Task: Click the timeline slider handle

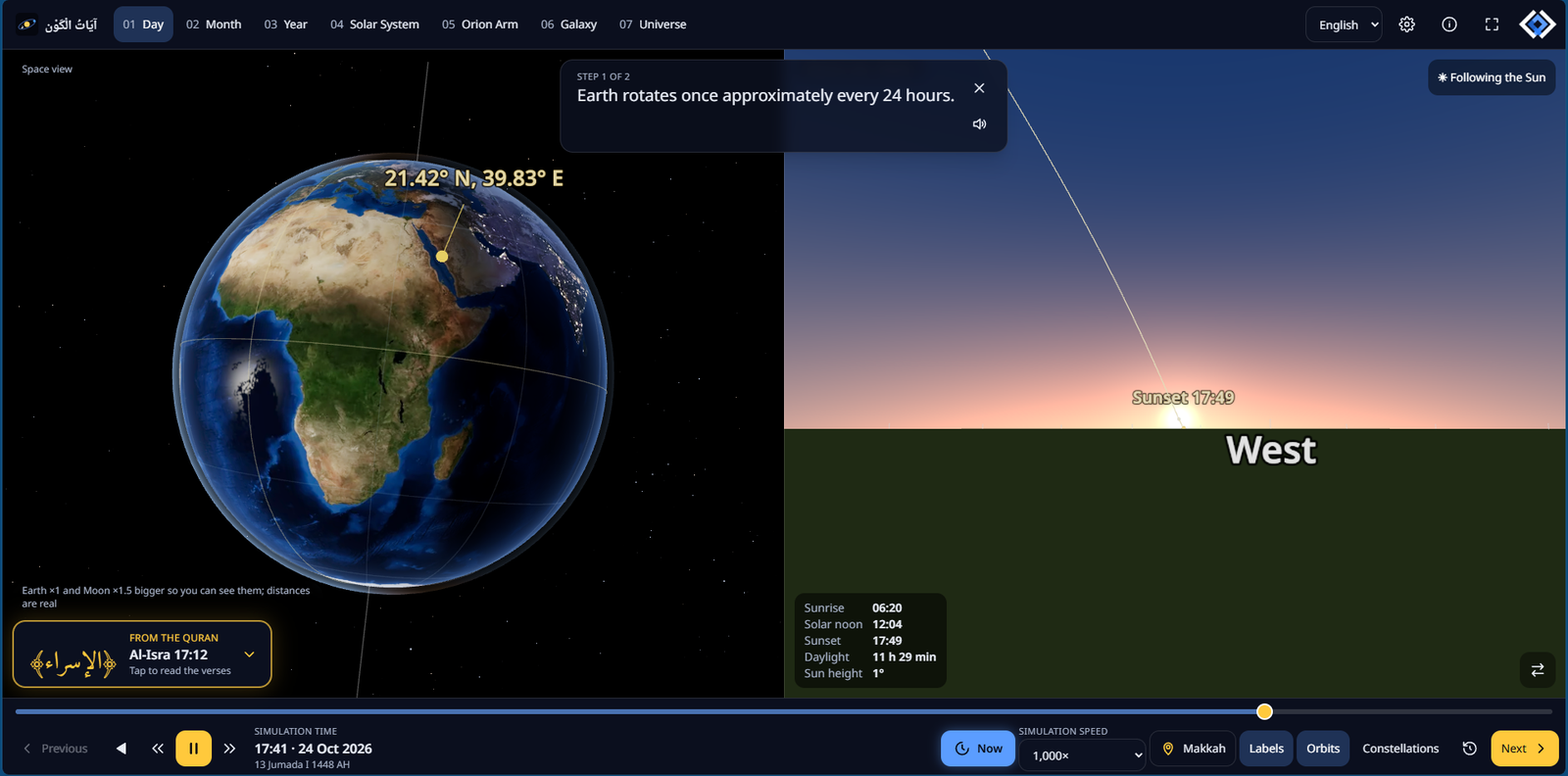Action: point(1264,711)
